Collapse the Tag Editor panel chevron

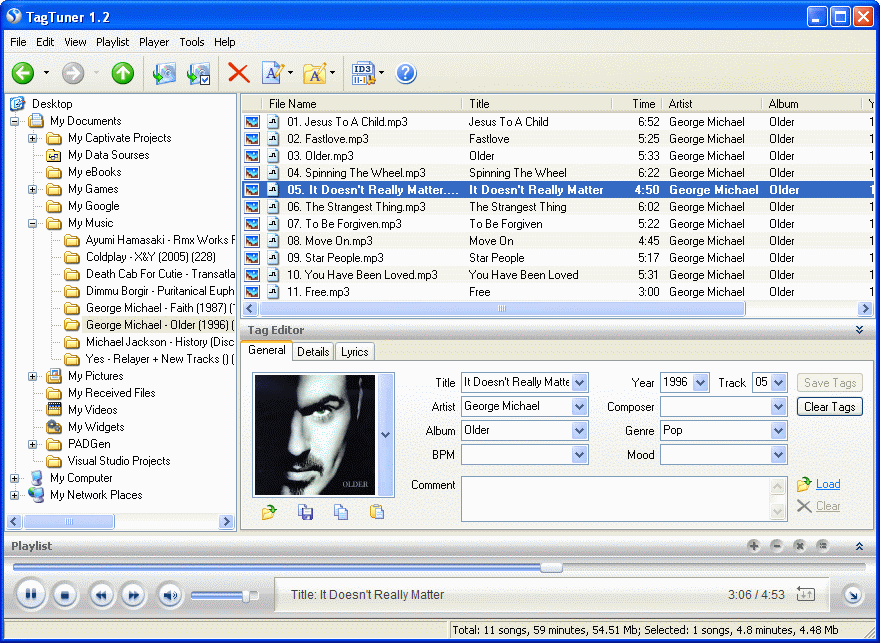[x=859, y=330]
